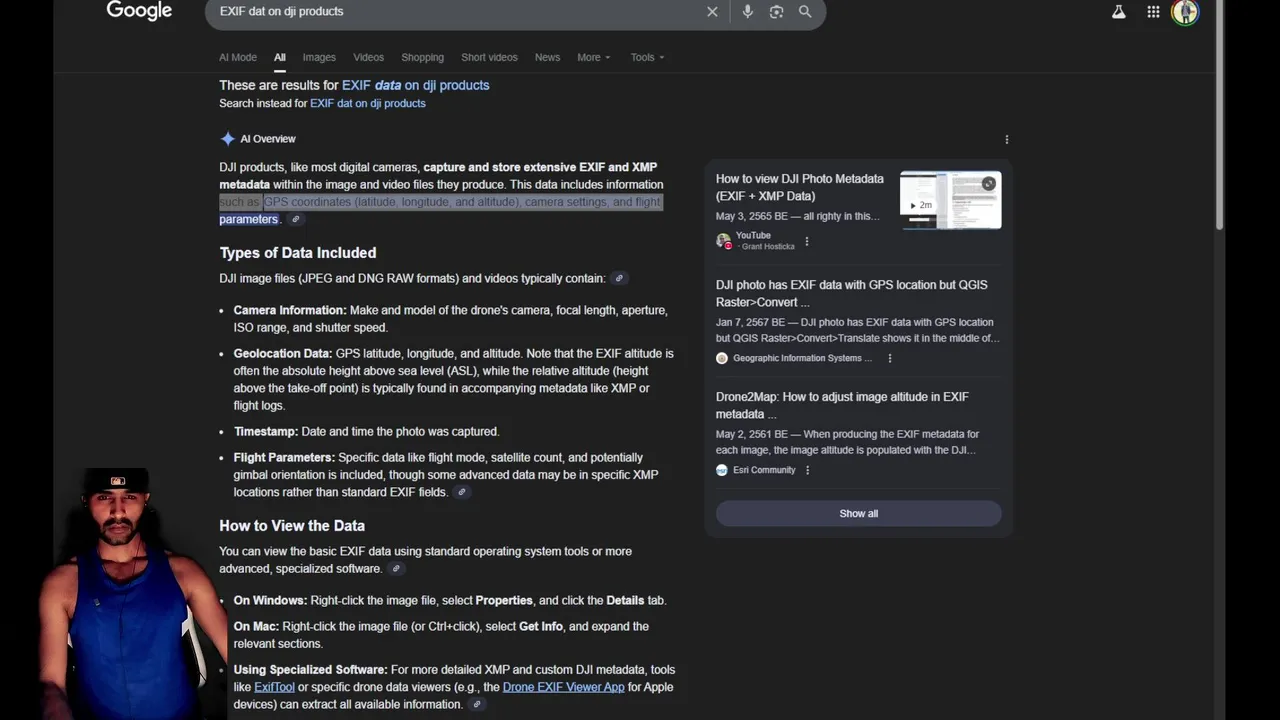Click the AI Overview sparkle icon
Screen dimensions: 1280x720
(x=228, y=139)
